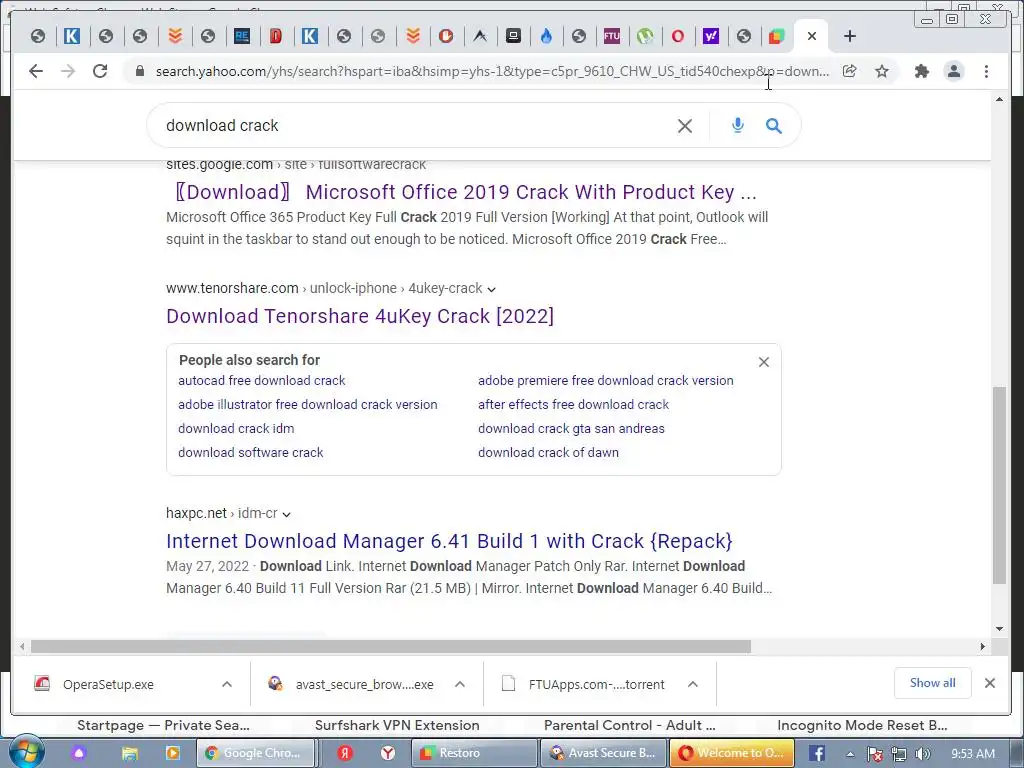Open Chrome's three-dot menu
The image size is (1024, 768).
986,71
